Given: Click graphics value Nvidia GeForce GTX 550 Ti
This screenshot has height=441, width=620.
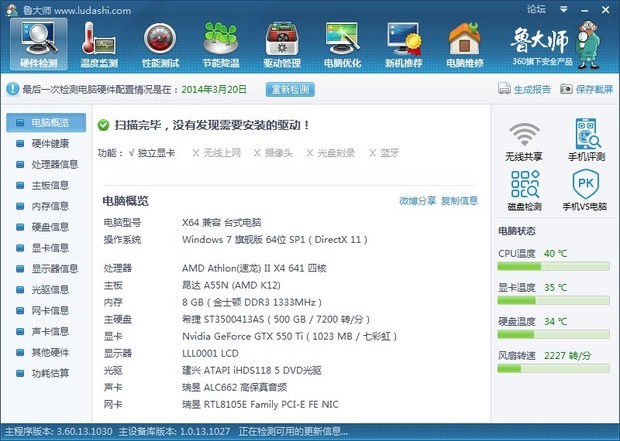Looking at the screenshot, I should point(289,336).
